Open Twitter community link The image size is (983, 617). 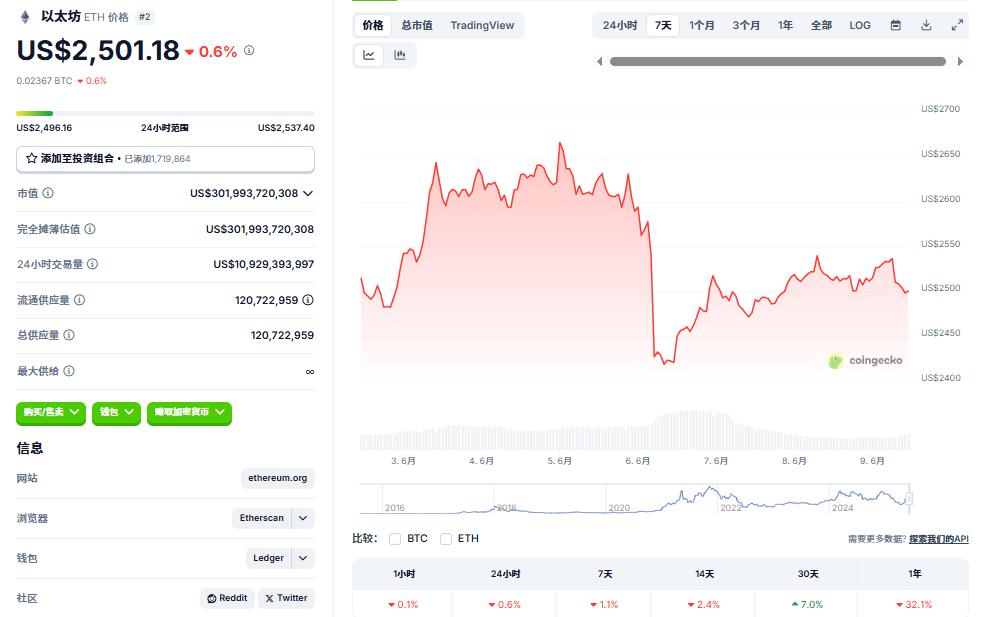pos(286,598)
